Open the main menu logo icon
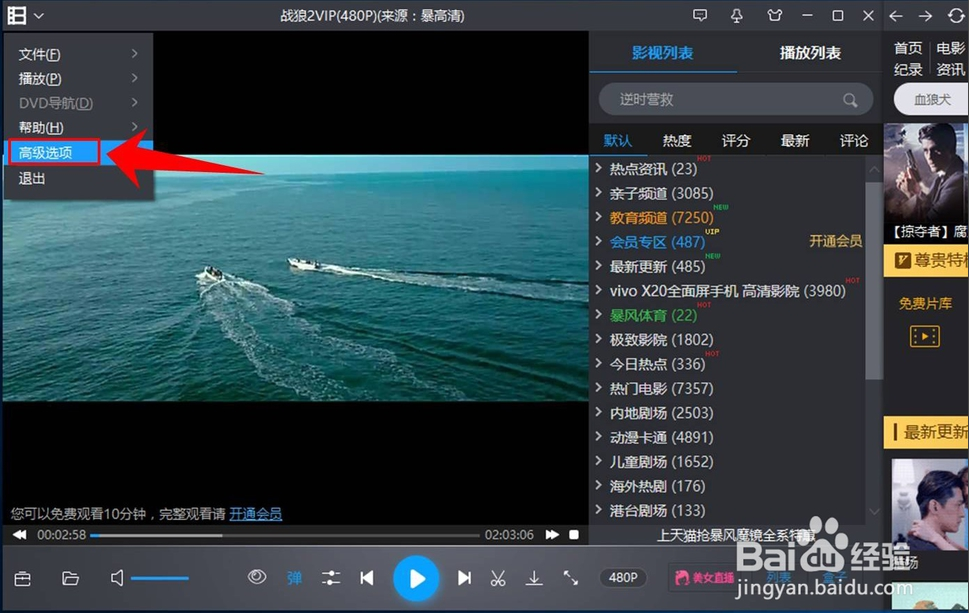The width and height of the screenshot is (969, 613). pos(17,15)
